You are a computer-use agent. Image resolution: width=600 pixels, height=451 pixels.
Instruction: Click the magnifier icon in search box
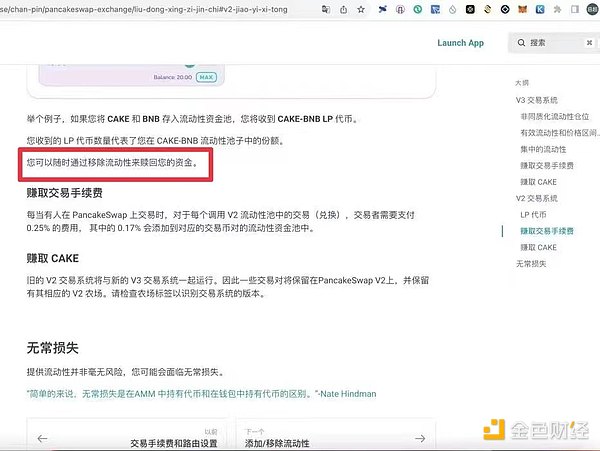pyautogui.click(x=519, y=43)
